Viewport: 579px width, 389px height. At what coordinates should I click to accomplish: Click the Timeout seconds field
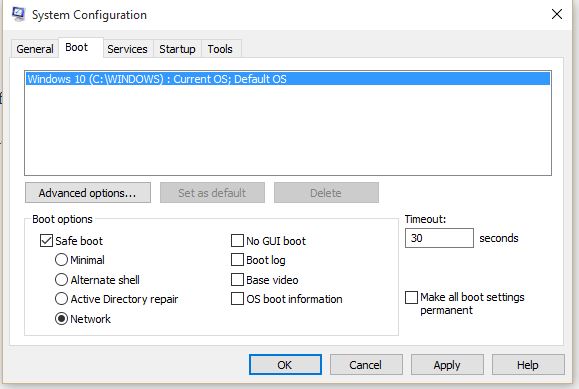[x=439, y=238]
